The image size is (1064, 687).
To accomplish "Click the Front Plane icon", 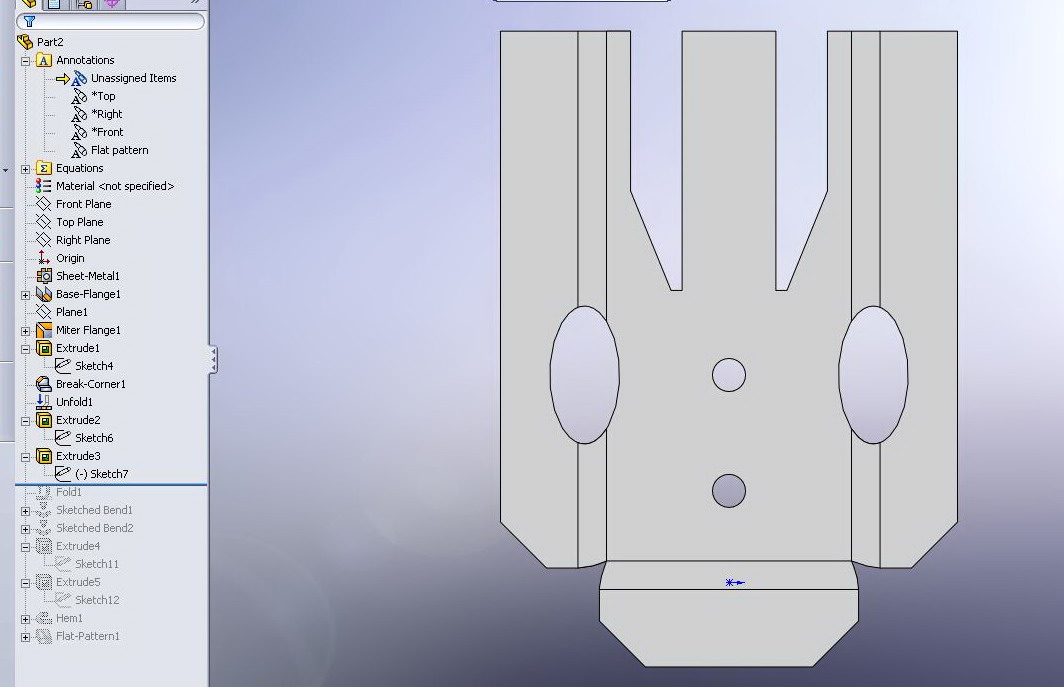I will pos(43,204).
